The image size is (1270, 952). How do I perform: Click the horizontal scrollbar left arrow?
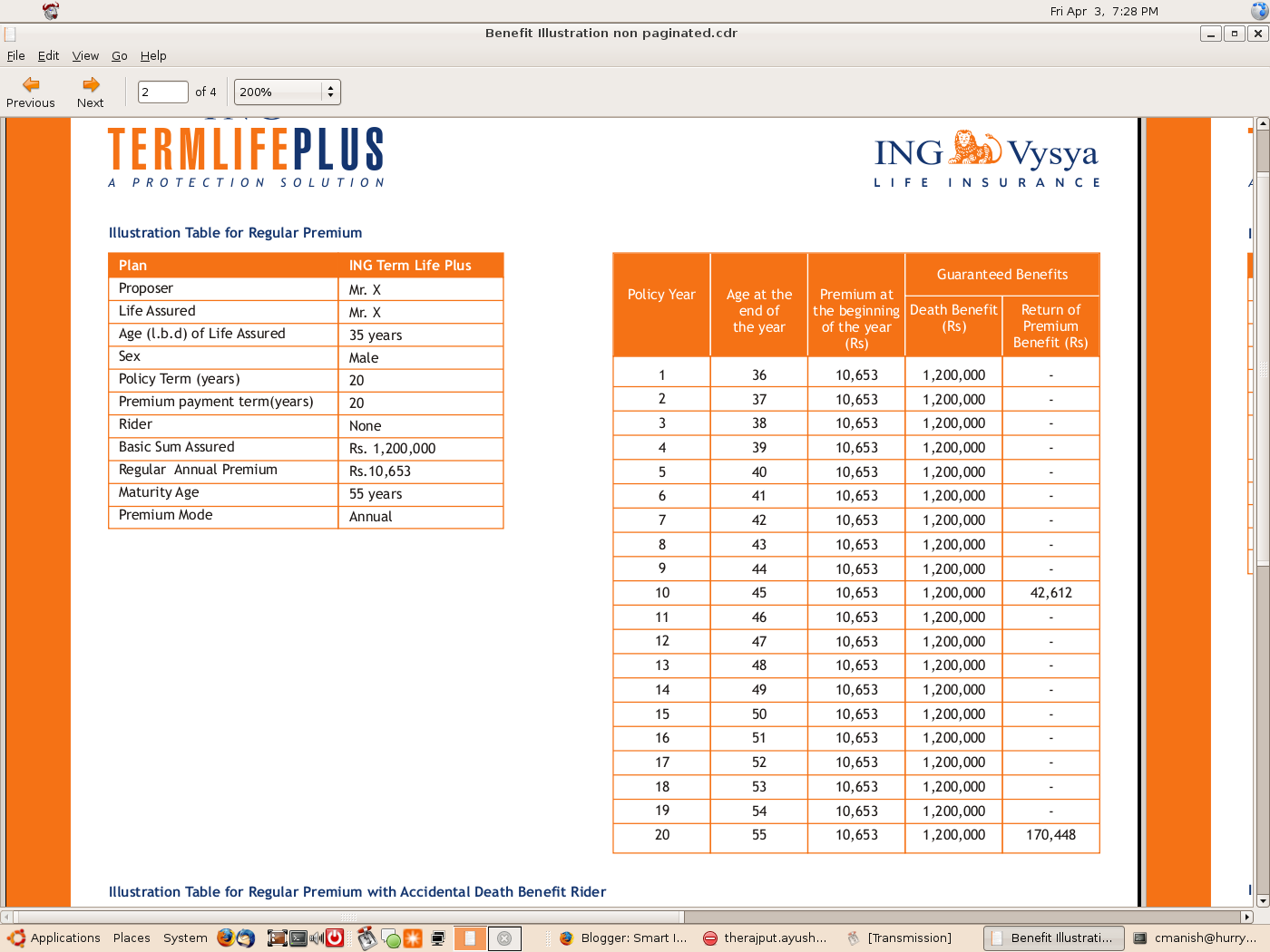coord(6,917)
